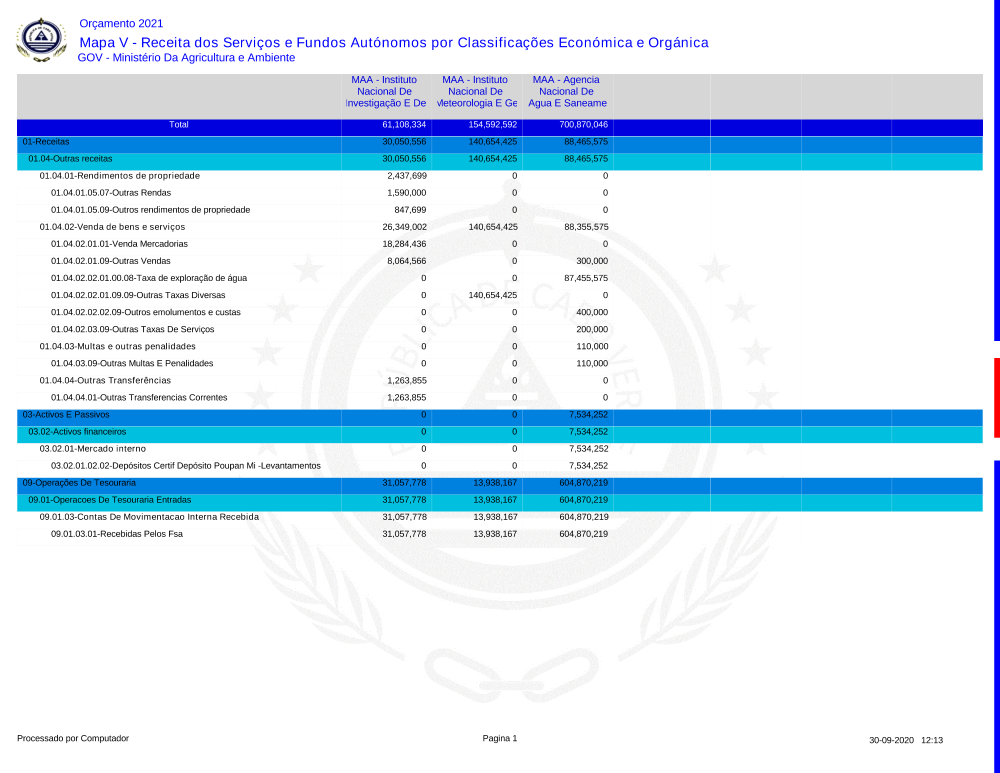Viewport: 1000px width, 773px height.
Task: Click the red bar on the right edge
Action: coord(996,383)
